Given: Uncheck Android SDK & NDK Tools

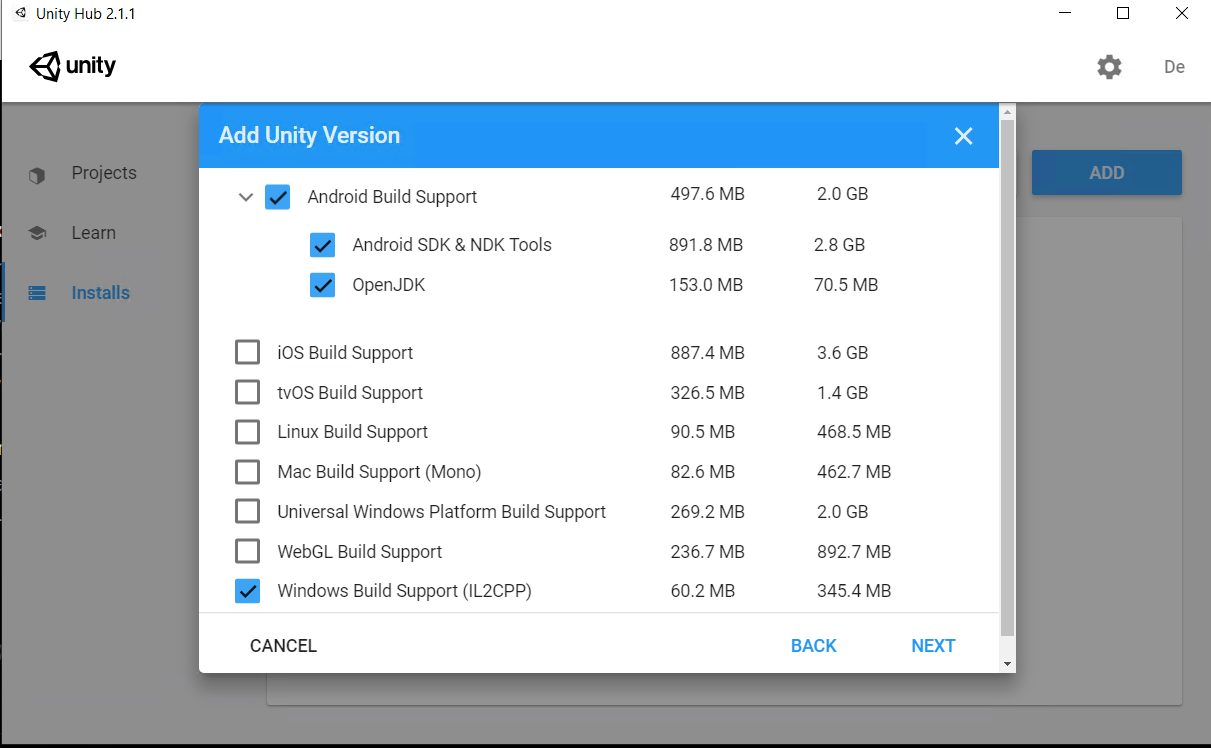Looking at the screenshot, I should (322, 245).
